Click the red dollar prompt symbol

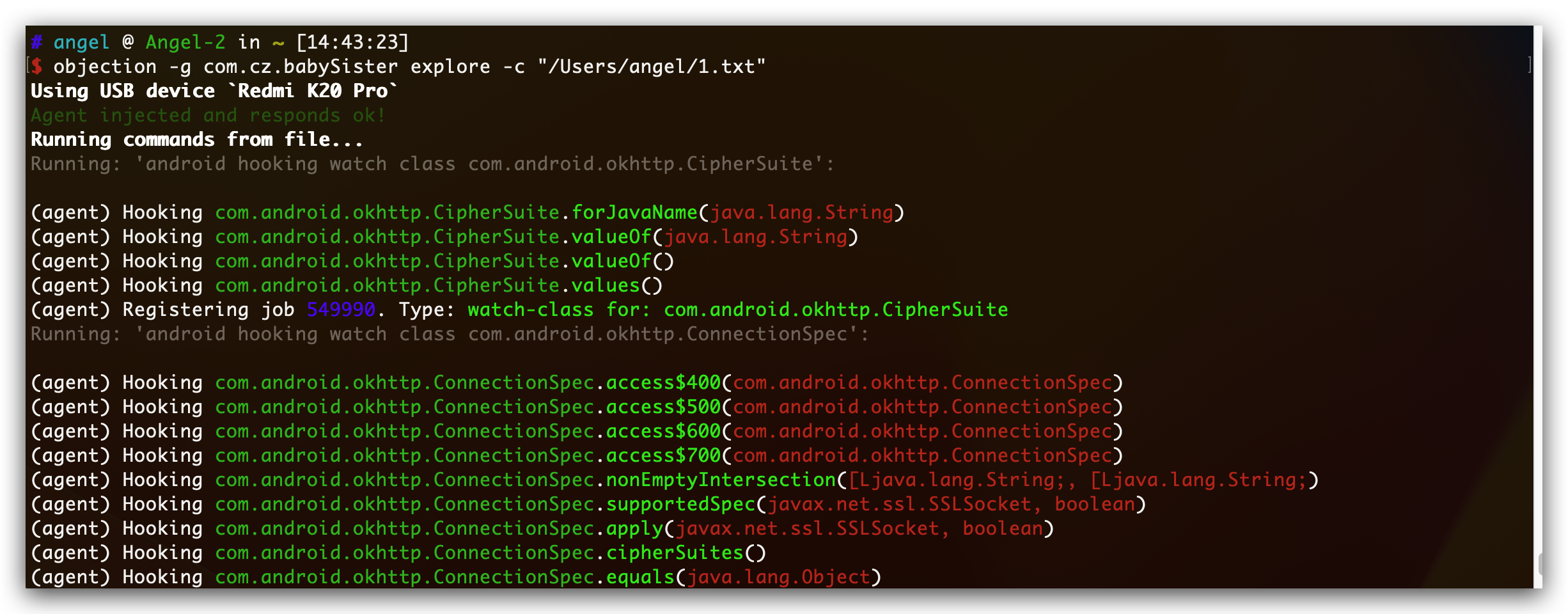(x=37, y=66)
